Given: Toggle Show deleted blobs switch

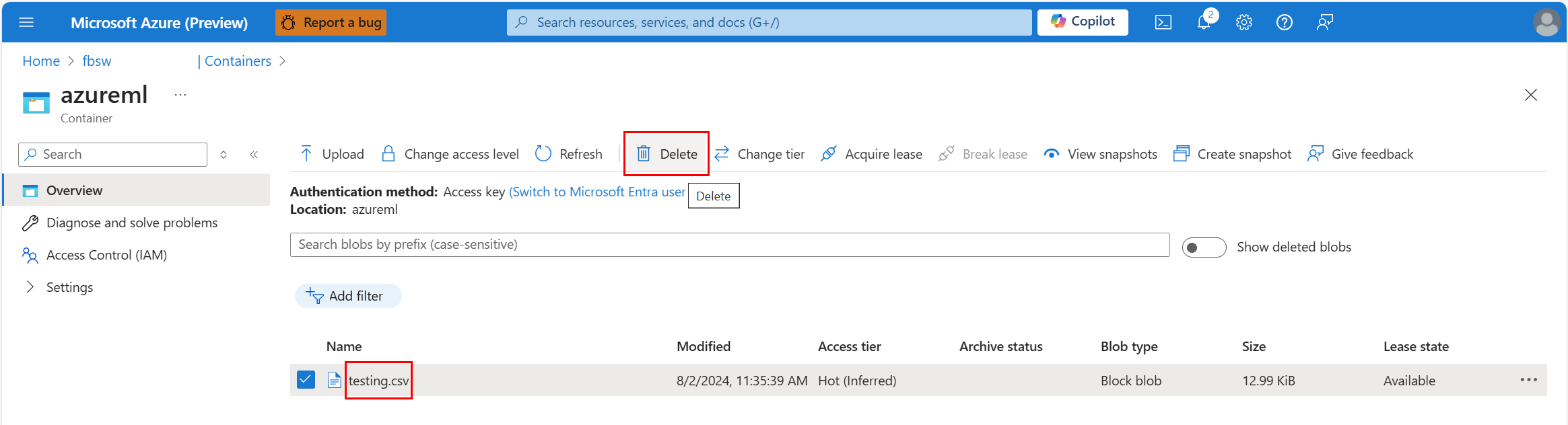Looking at the screenshot, I should [x=1204, y=247].
